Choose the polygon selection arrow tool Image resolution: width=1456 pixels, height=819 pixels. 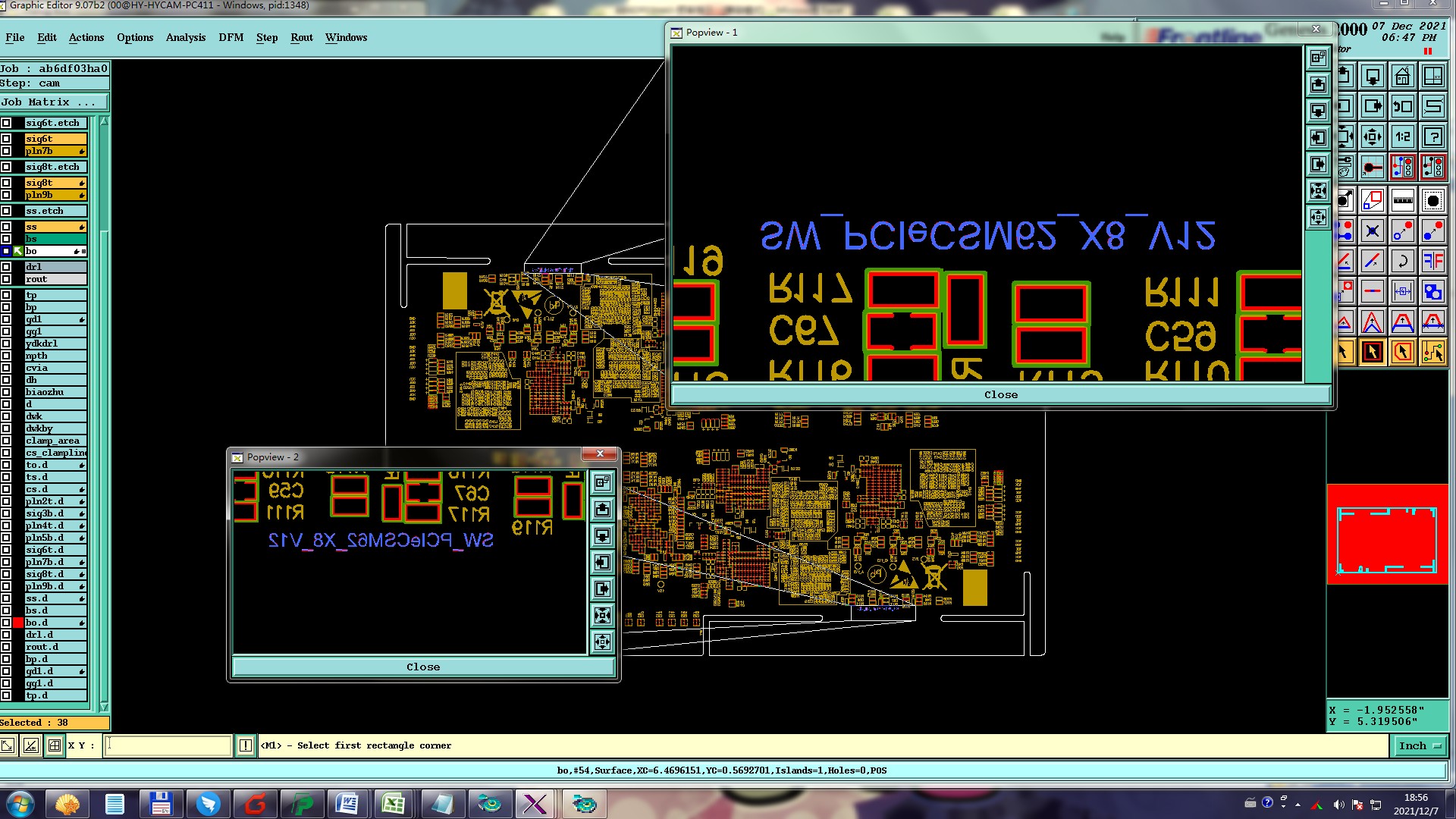[1402, 352]
